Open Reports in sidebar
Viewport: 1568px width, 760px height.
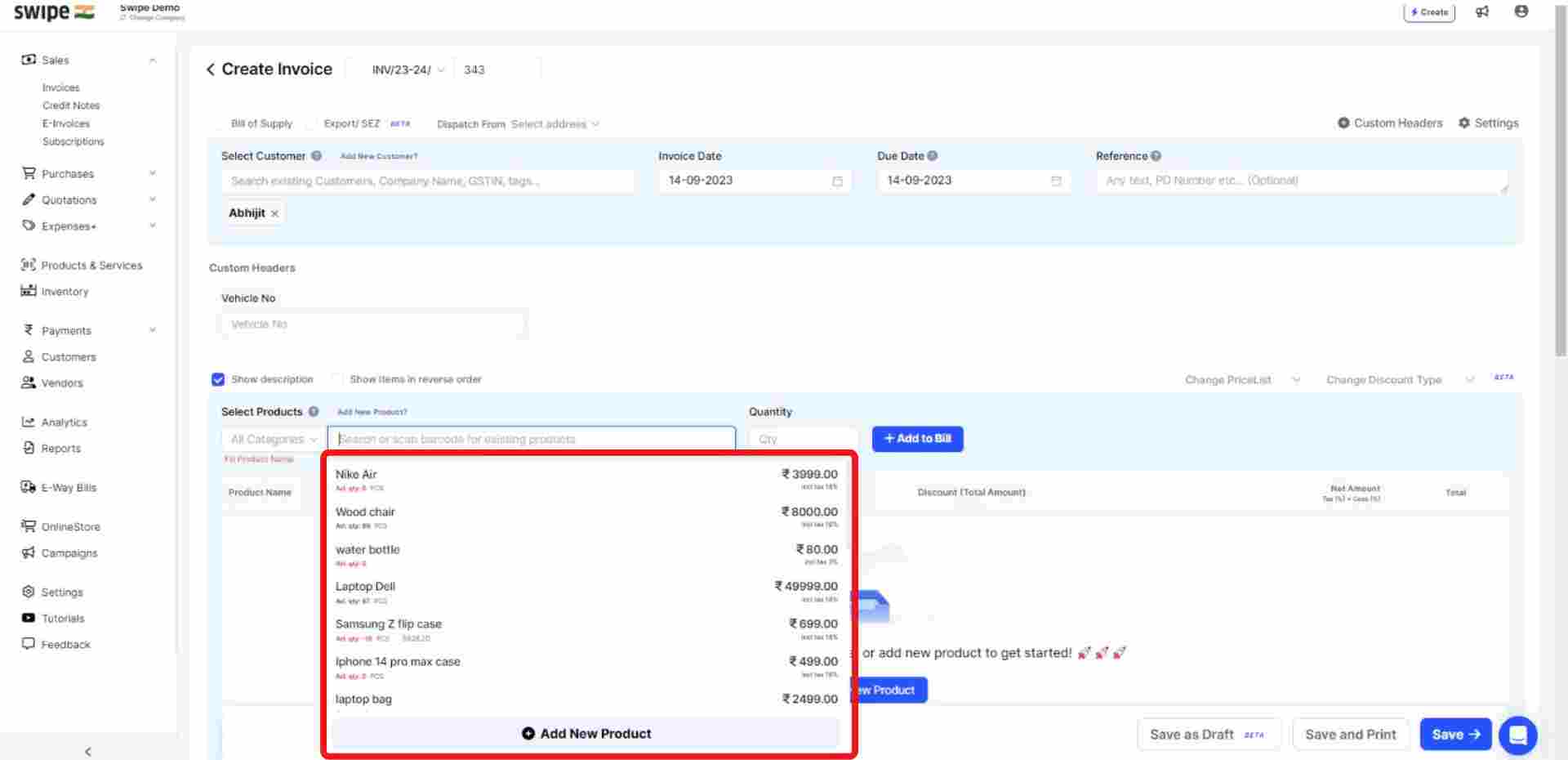click(51, 449)
